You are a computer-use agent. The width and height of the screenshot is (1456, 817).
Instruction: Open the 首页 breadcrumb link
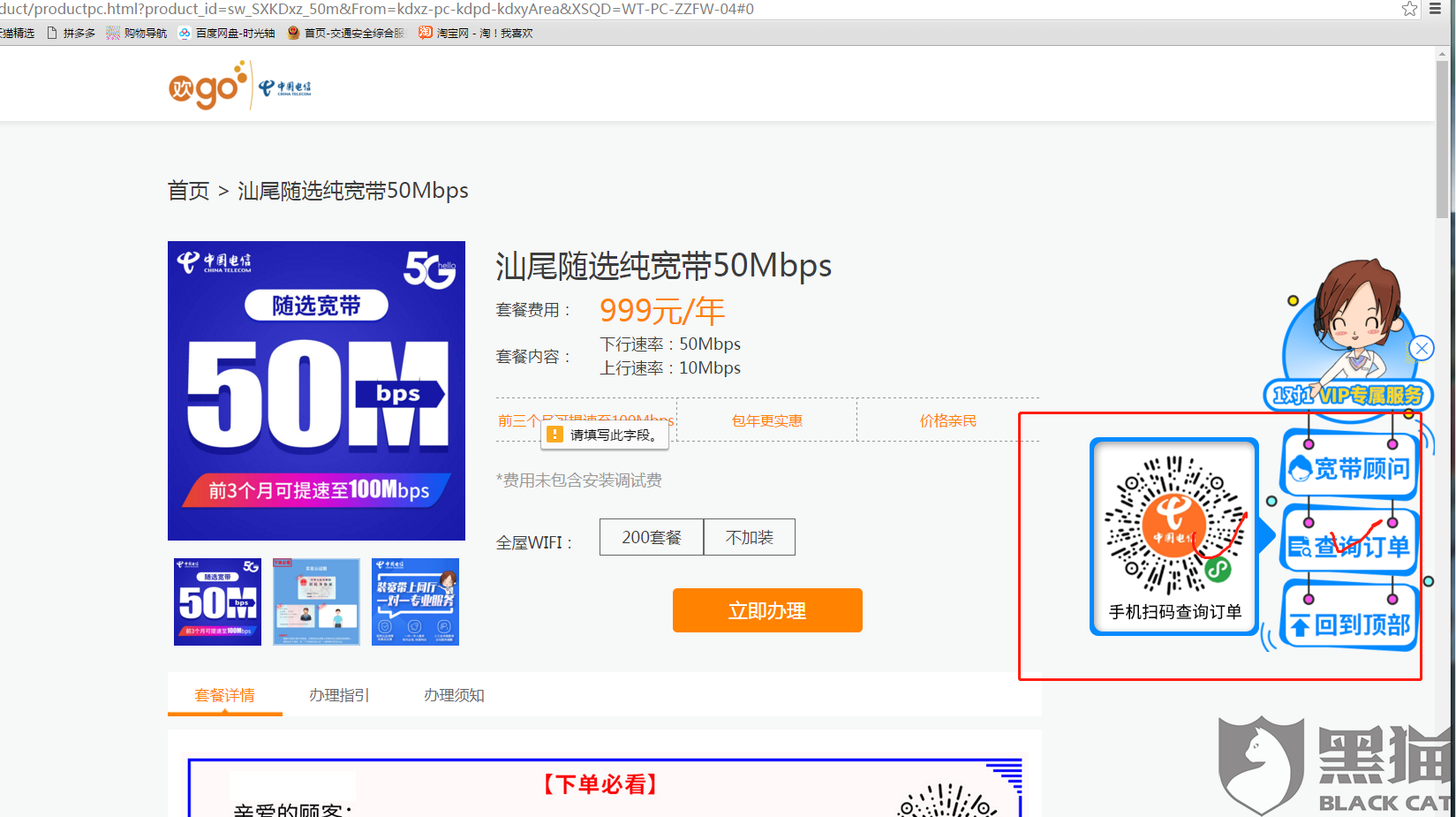tap(187, 190)
